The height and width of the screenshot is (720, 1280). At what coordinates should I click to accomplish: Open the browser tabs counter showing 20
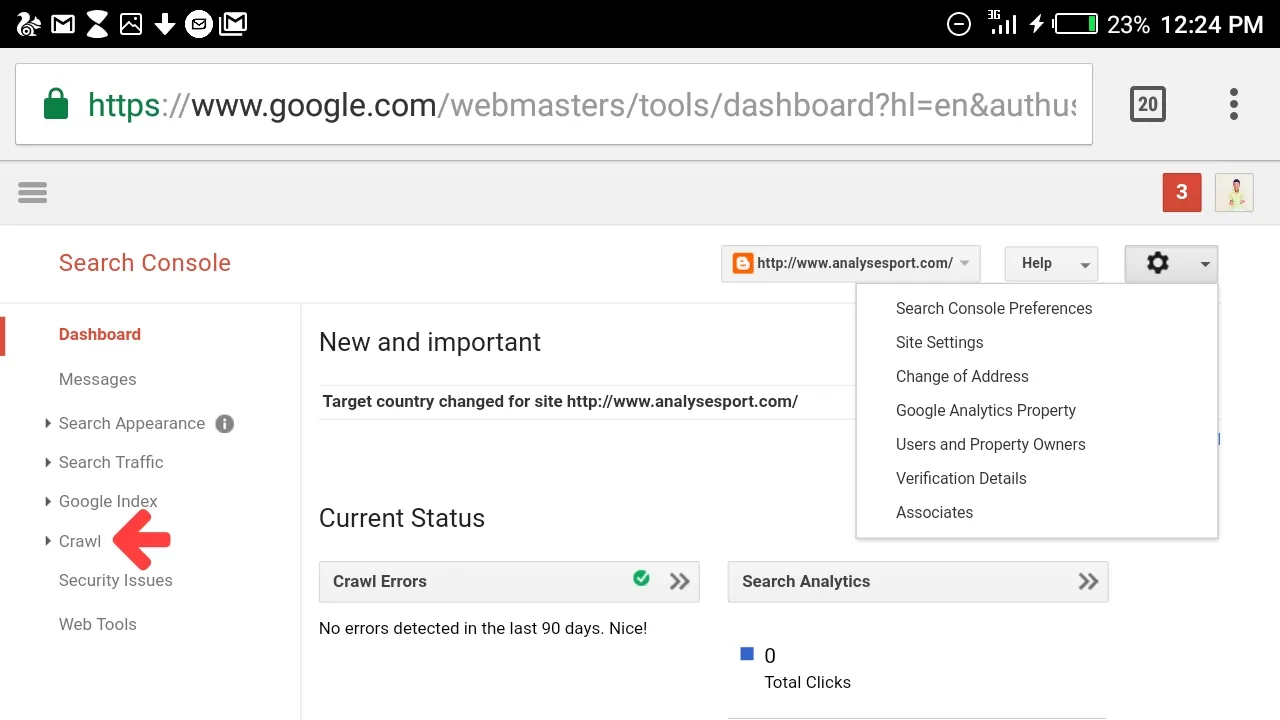click(1147, 104)
